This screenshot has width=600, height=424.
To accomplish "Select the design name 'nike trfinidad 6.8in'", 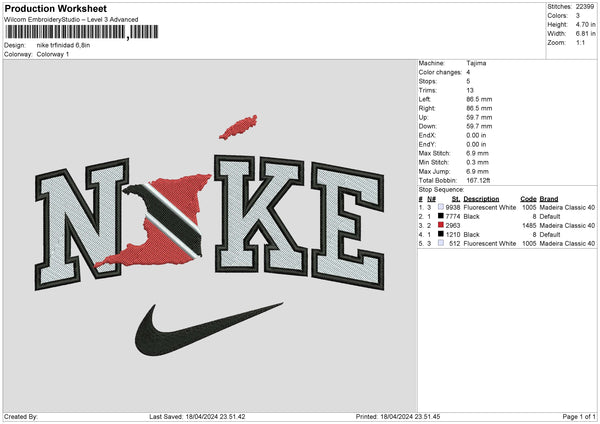I will (x=63, y=45).
